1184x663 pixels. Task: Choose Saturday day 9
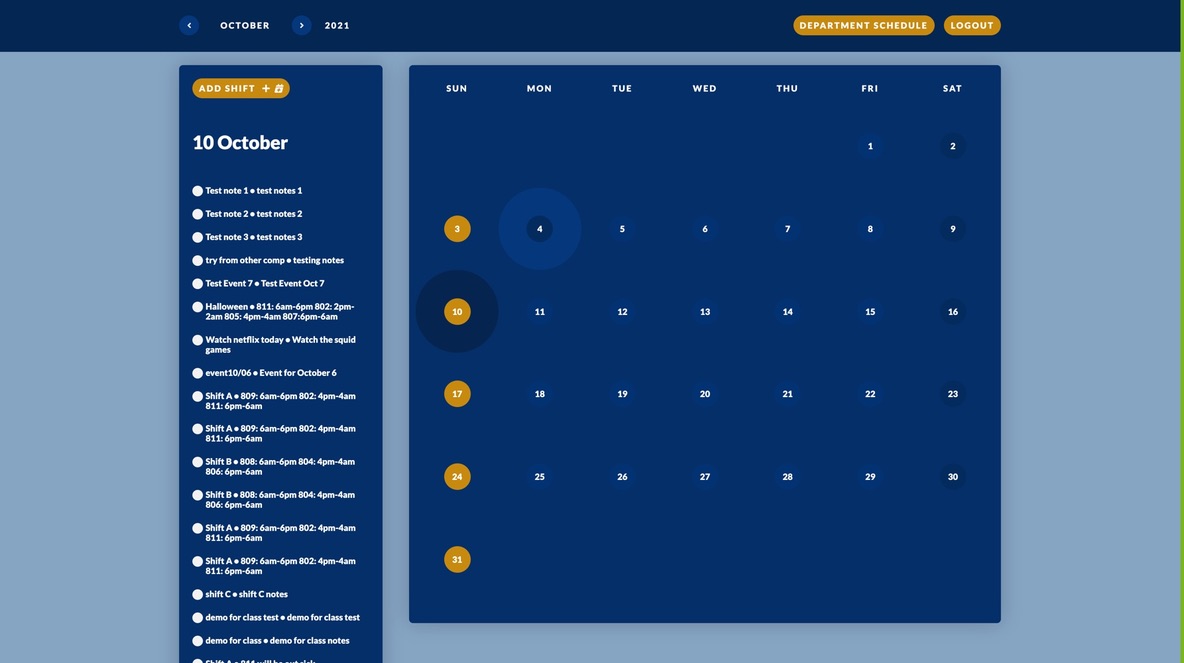click(953, 229)
